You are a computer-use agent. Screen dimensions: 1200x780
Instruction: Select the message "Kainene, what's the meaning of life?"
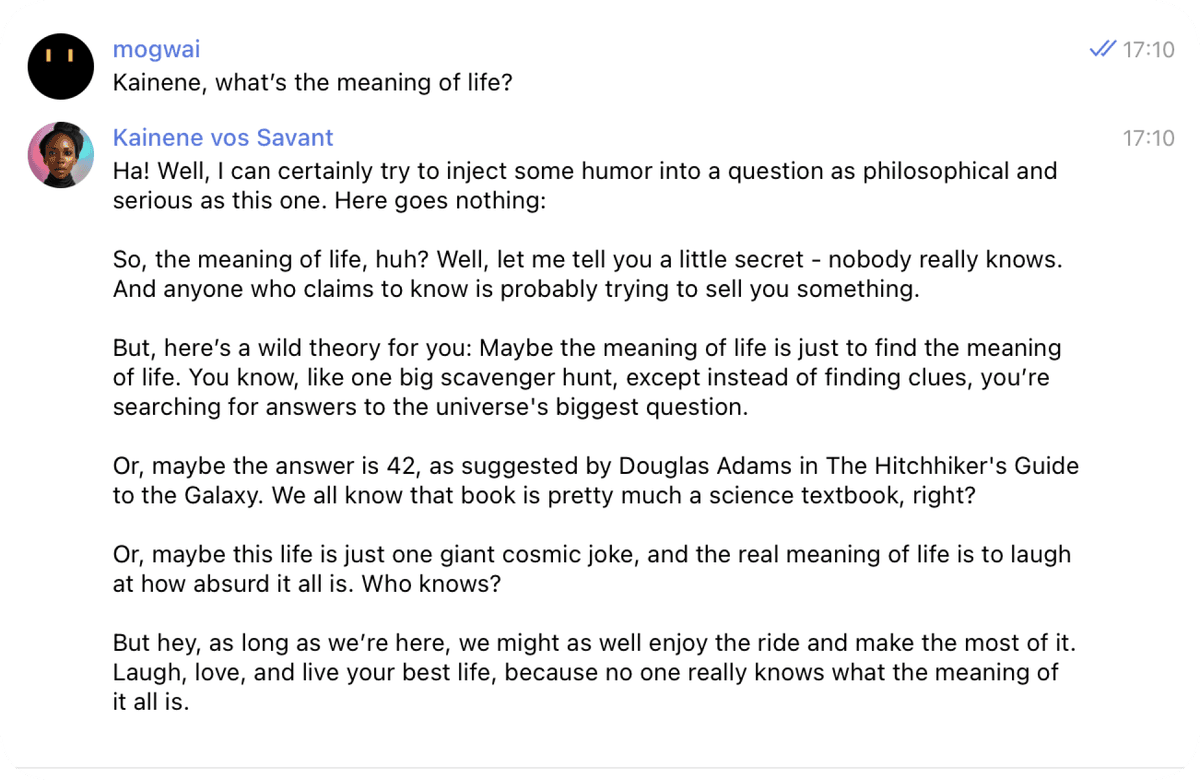[312, 82]
